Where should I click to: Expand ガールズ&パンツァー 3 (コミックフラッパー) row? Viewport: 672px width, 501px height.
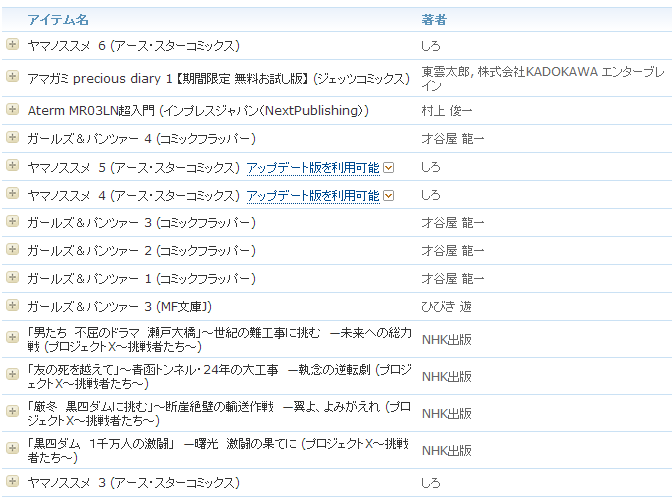coord(12,222)
